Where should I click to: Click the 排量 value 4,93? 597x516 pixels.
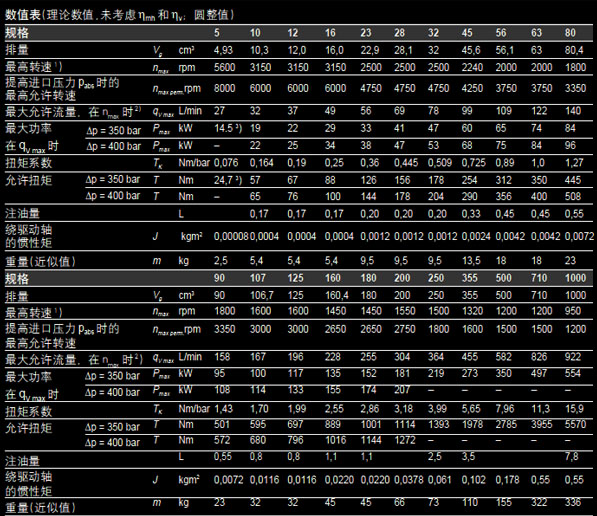point(223,50)
